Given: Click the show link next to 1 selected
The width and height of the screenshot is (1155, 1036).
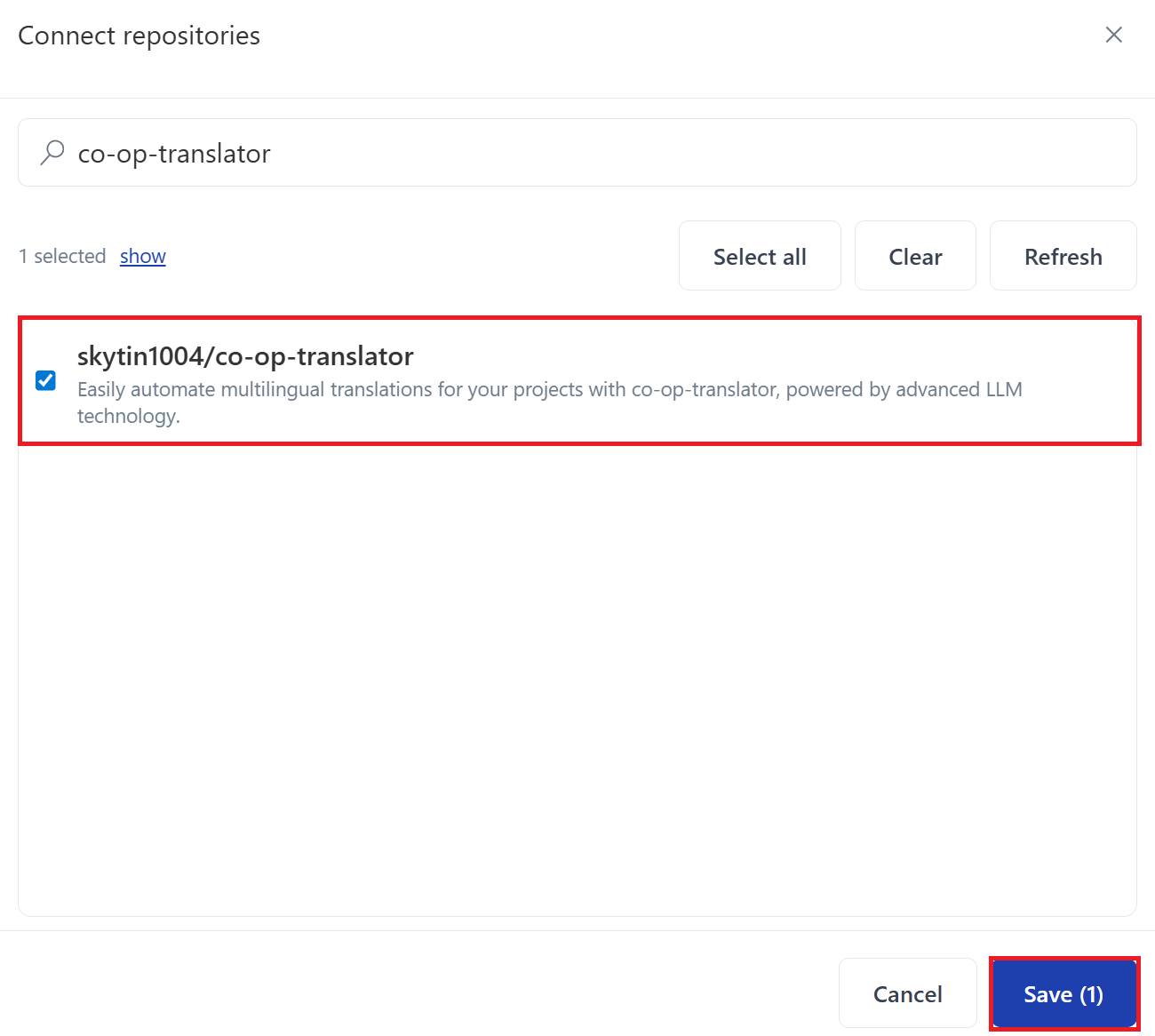Looking at the screenshot, I should [x=143, y=256].
